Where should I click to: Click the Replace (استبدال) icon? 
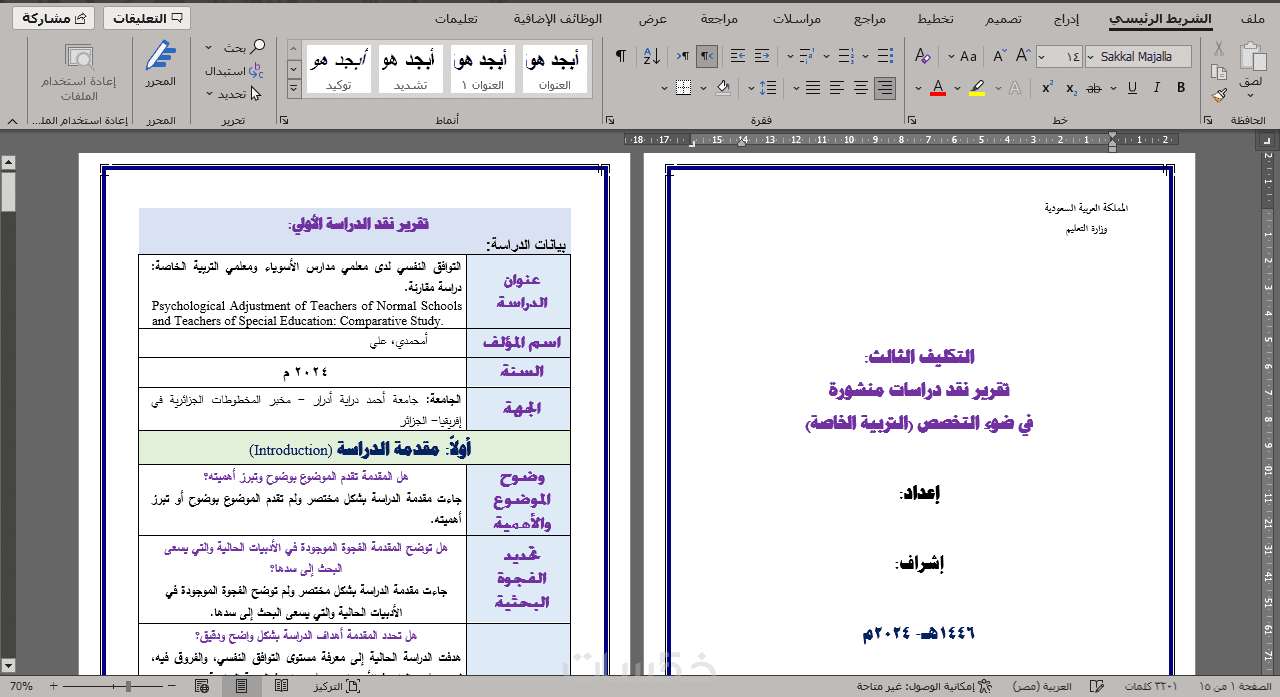pyautogui.click(x=256, y=71)
